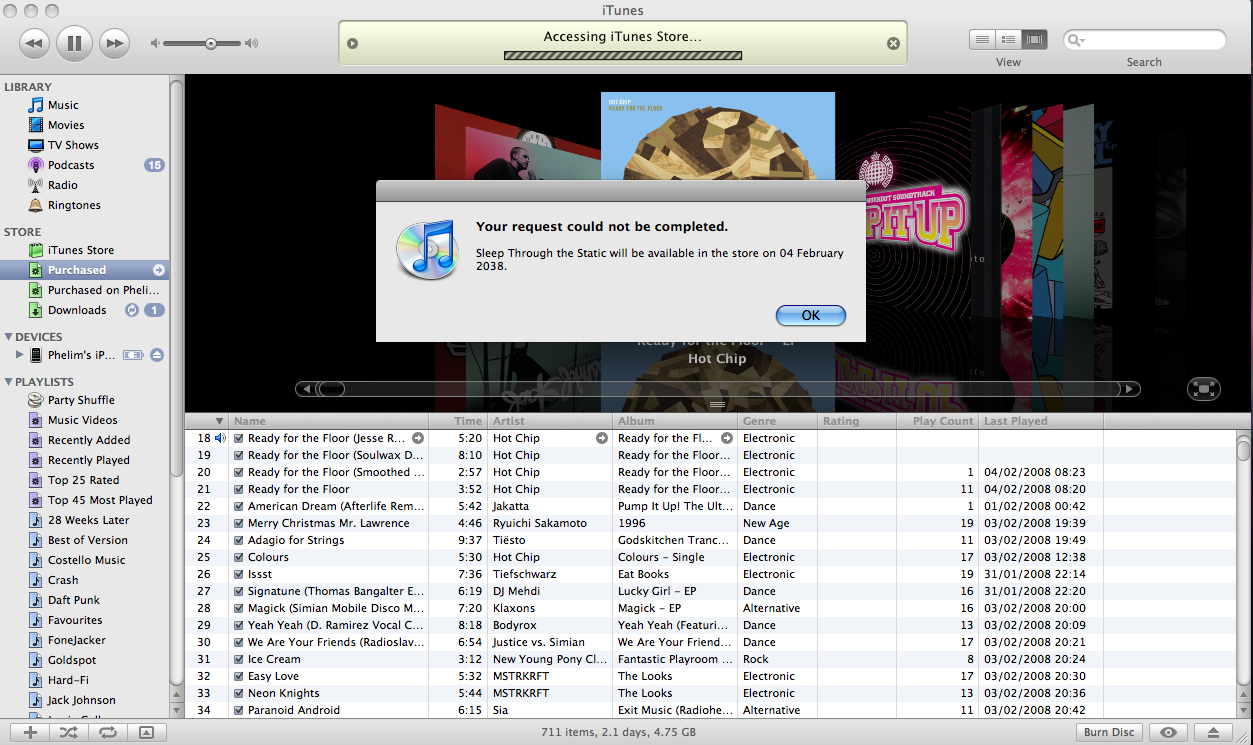Step Cover Flow right with arrow
1253x745 pixels.
[1129, 389]
